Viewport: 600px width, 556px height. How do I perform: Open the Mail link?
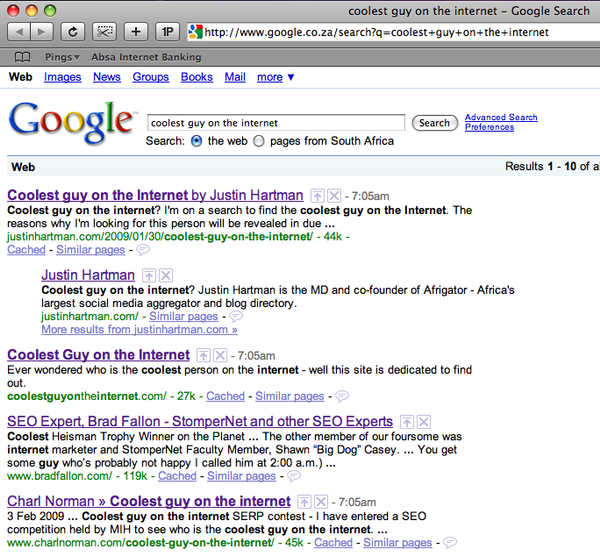point(235,77)
